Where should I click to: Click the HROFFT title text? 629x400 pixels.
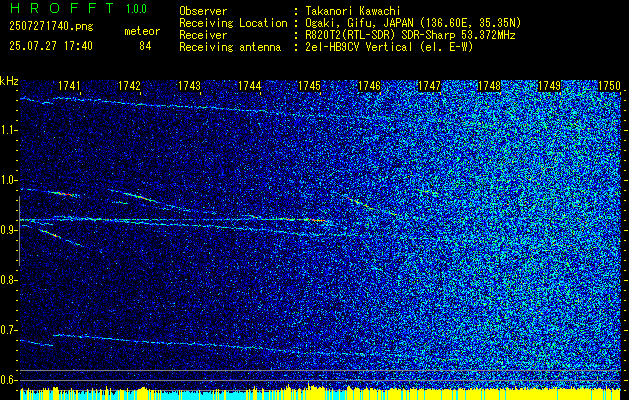(62, 8)
